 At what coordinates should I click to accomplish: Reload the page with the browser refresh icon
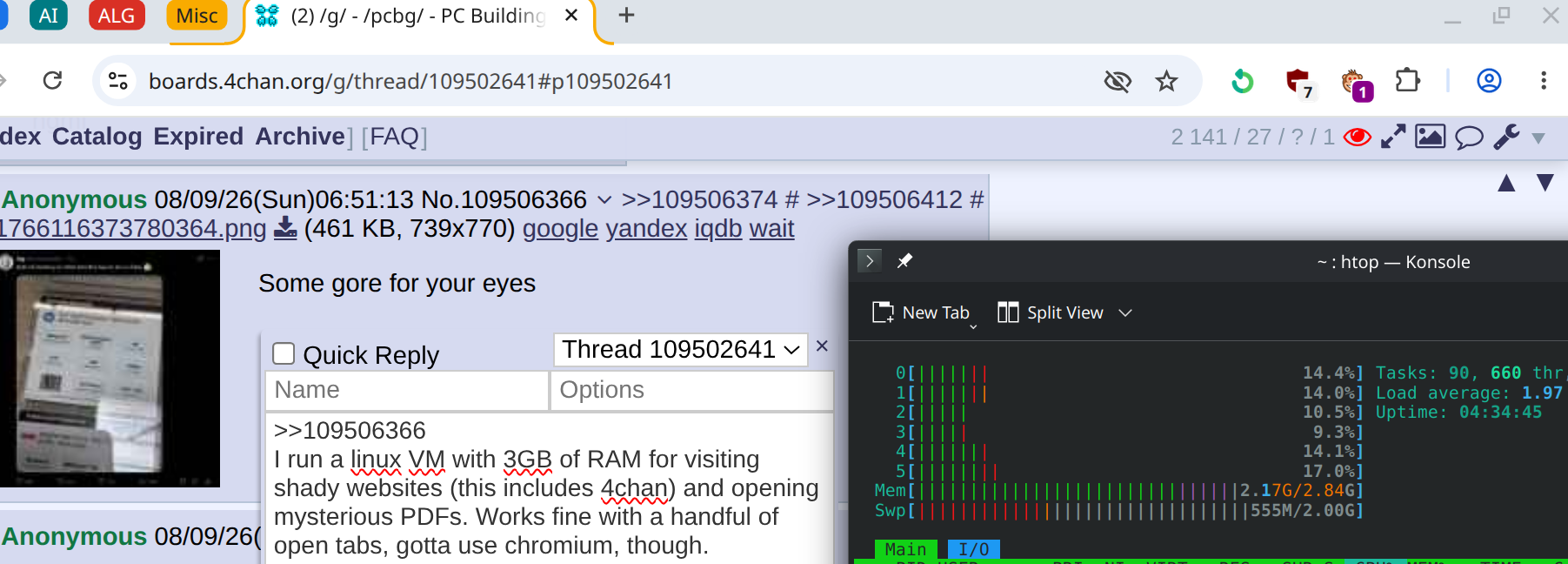pyautogui.click(x=52, y=81)
